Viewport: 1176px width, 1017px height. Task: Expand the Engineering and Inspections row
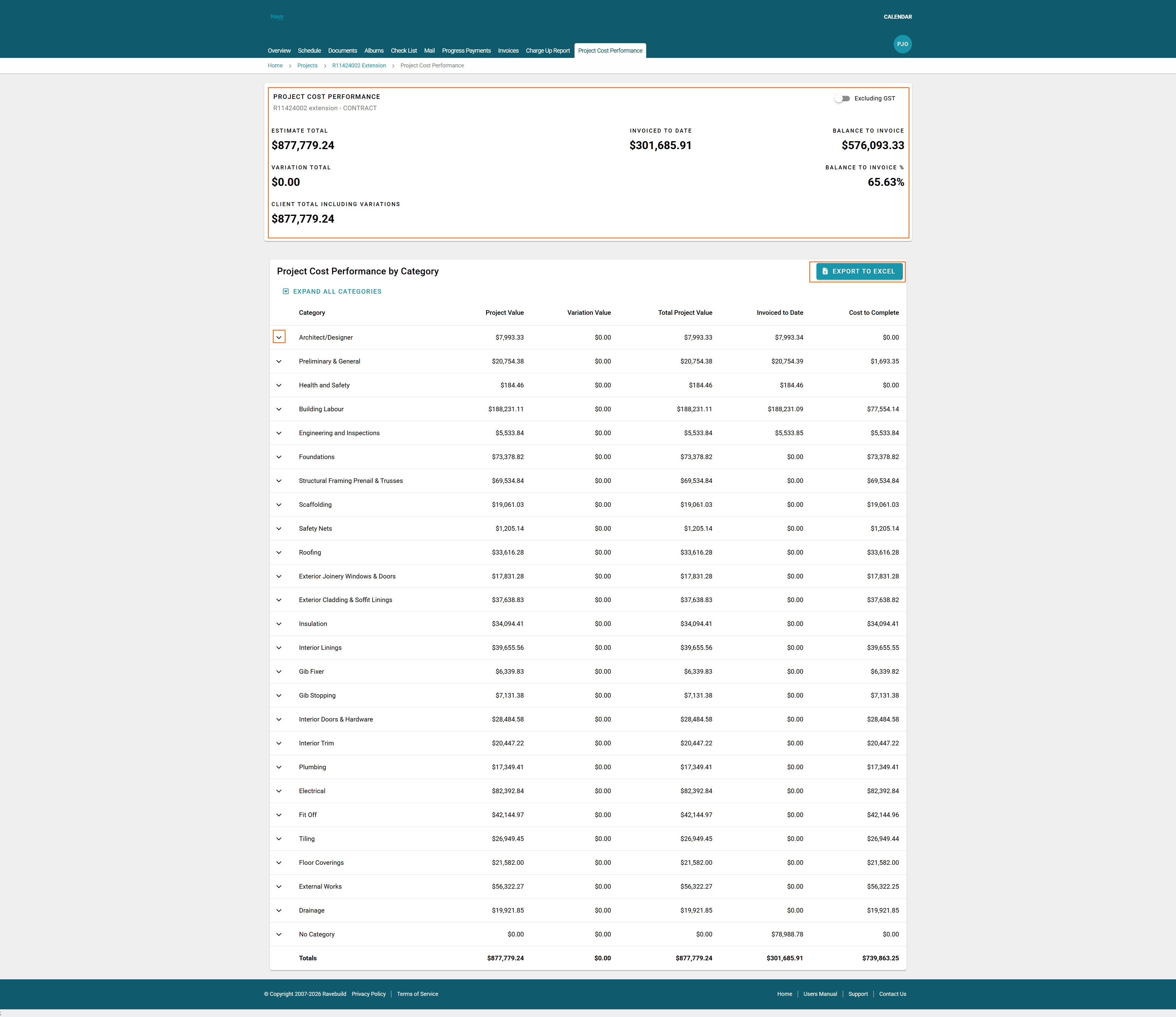click(279, 433)
